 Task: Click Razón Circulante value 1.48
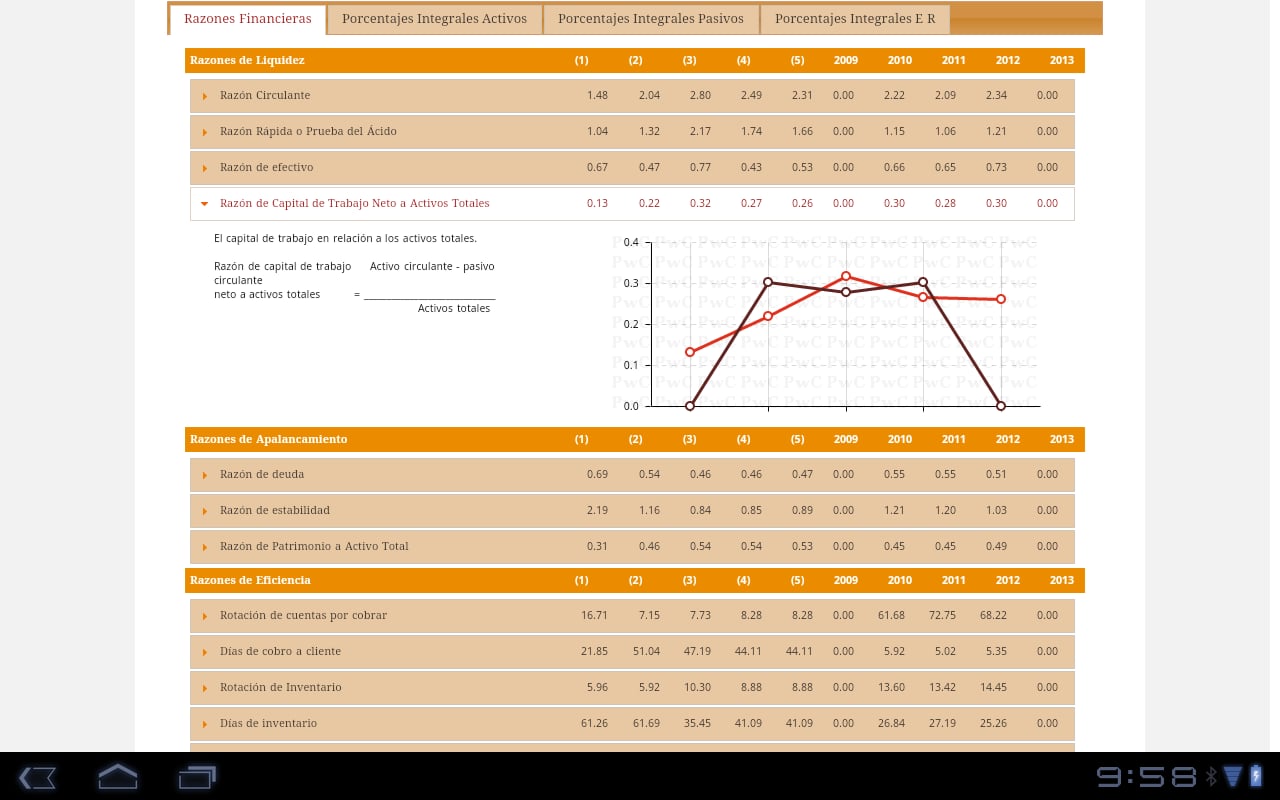tap(597, 95)
